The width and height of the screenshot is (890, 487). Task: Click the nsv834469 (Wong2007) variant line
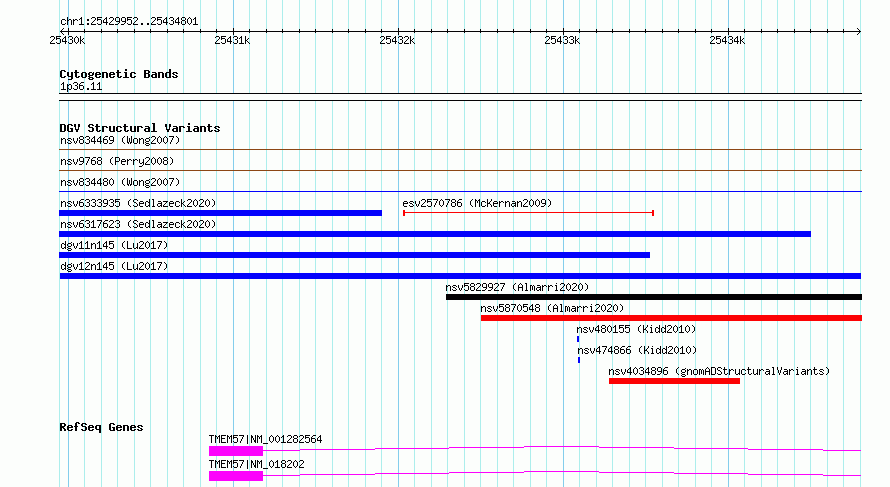460,150
